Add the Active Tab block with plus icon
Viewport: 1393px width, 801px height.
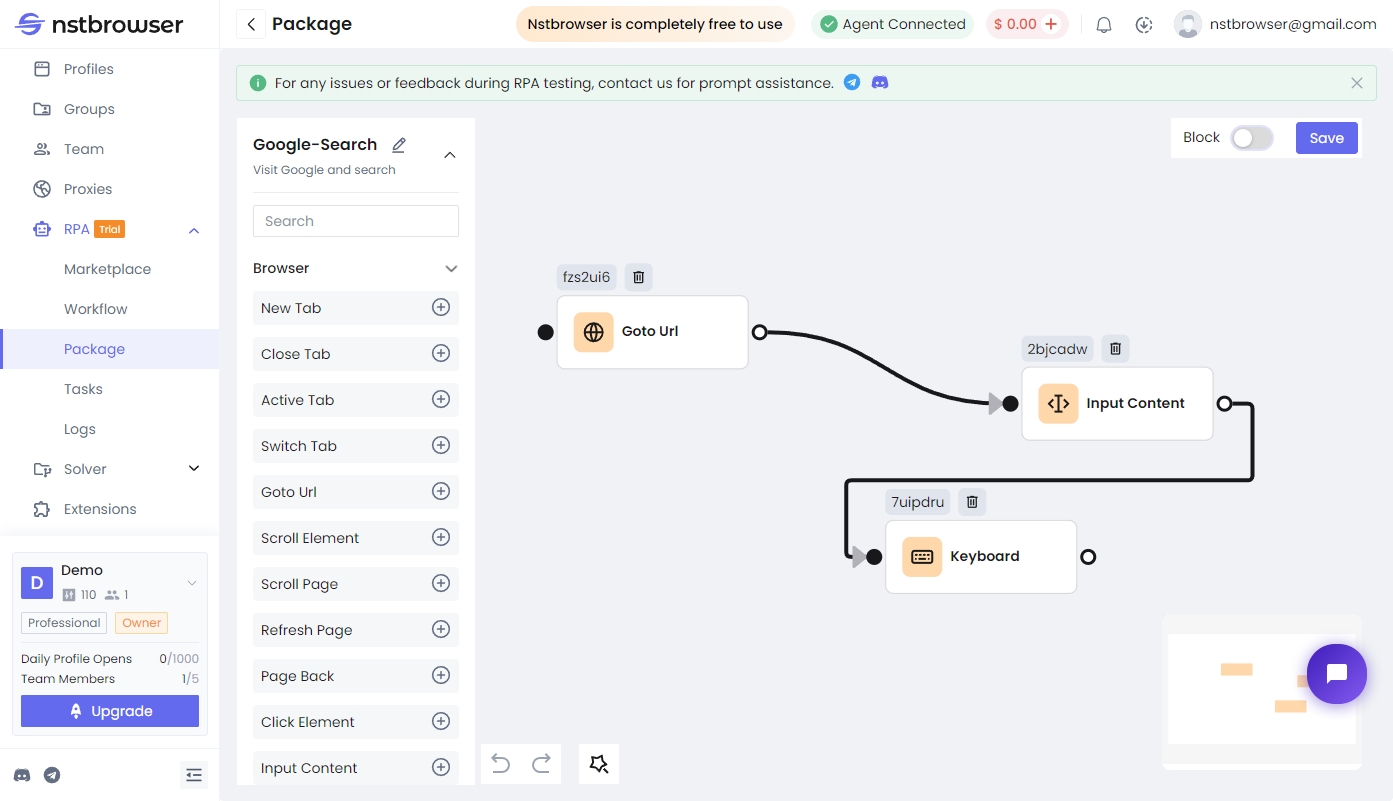(x=441, y=399)
